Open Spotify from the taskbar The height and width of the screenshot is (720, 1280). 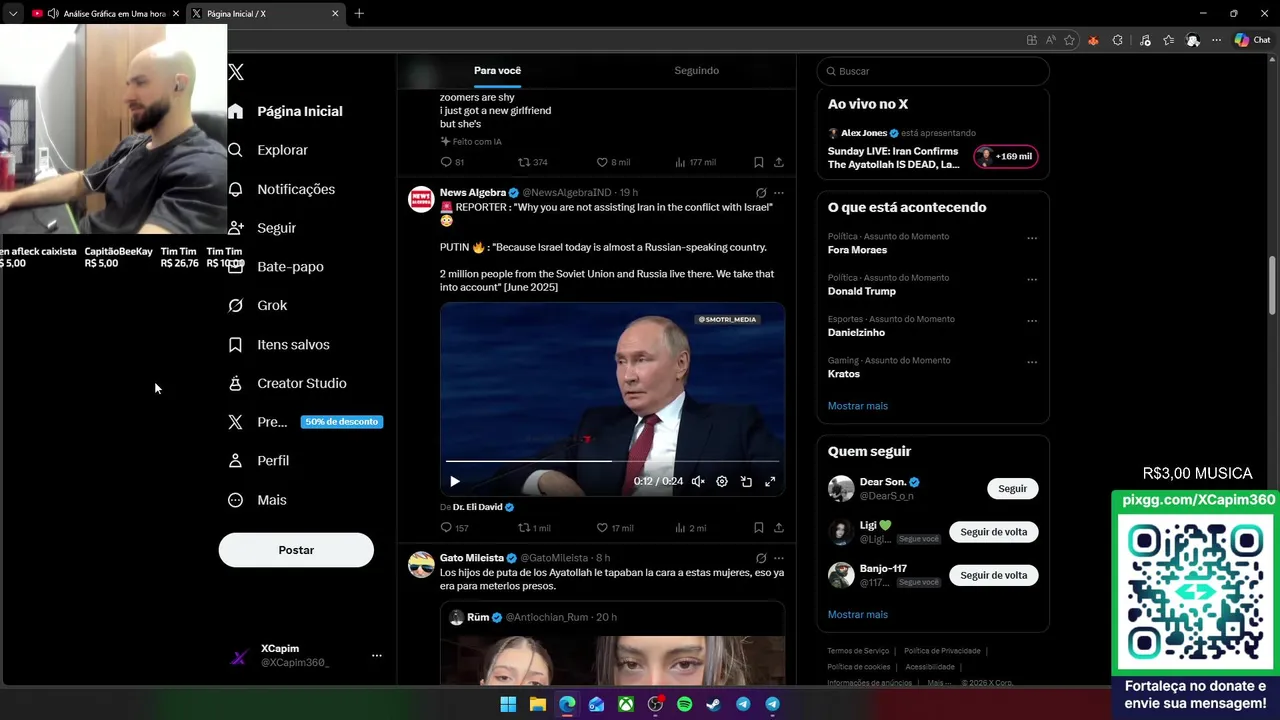click(685, 704)
